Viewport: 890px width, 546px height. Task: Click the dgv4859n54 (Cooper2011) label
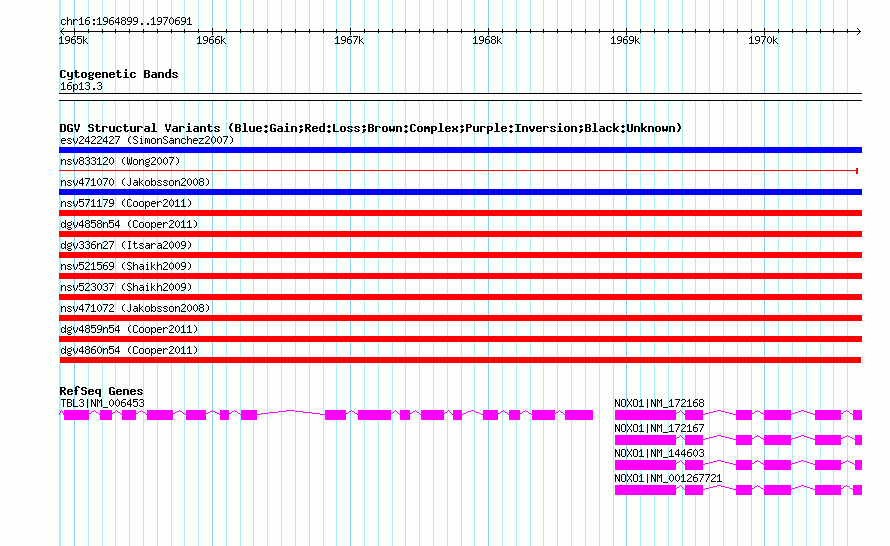pos(129,329)
